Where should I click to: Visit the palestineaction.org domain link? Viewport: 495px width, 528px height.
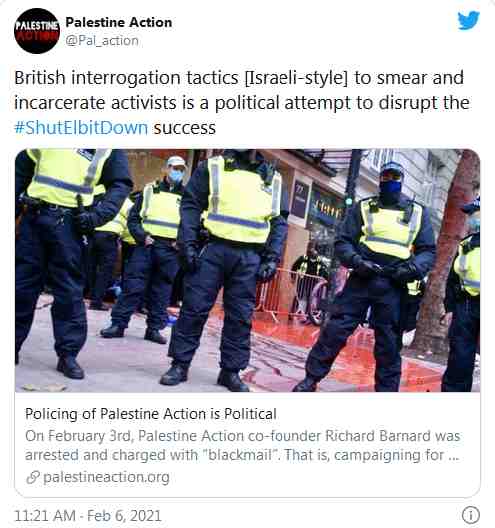coord(106,477)
